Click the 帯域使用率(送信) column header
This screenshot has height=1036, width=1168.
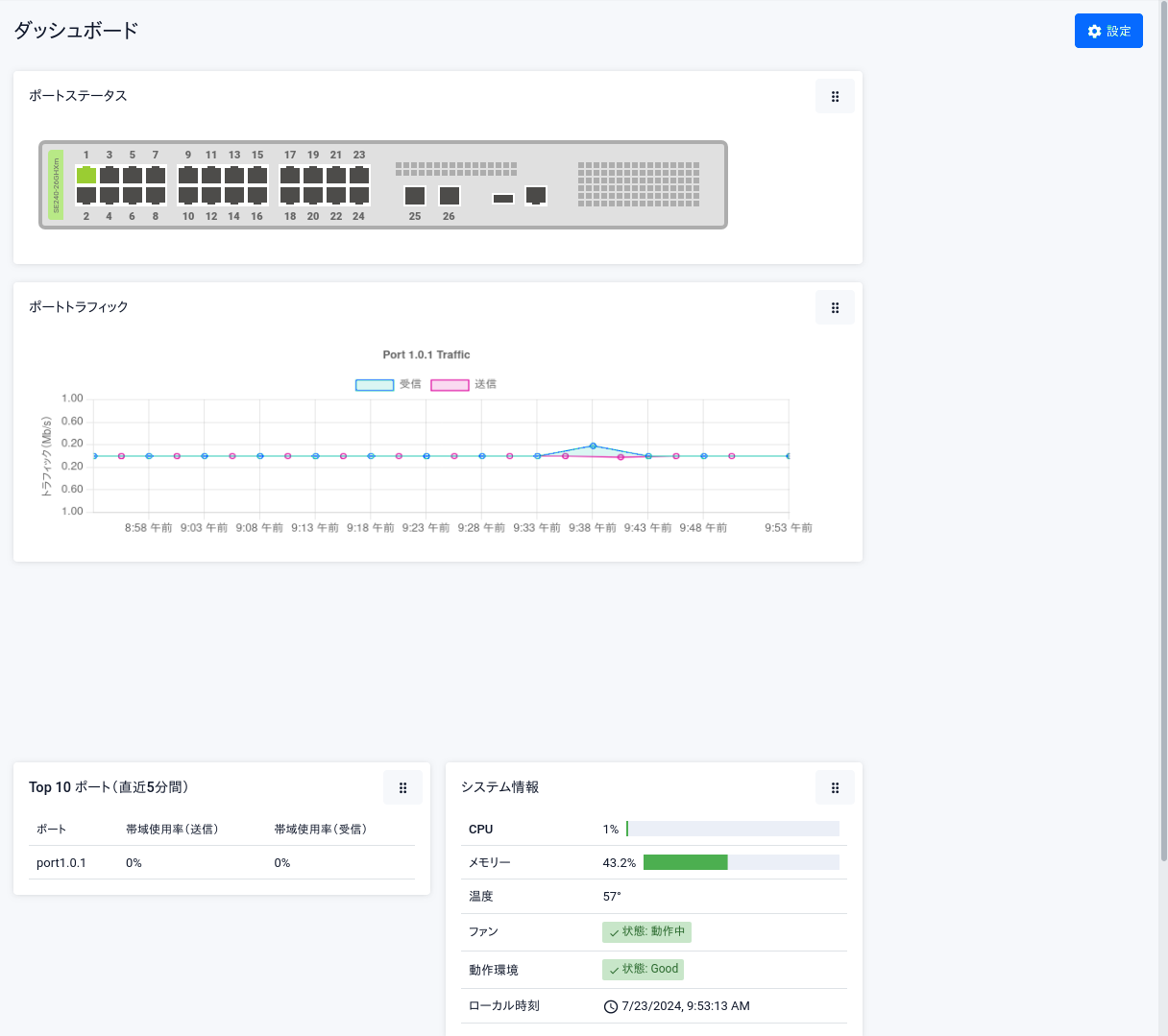point(172,829)
